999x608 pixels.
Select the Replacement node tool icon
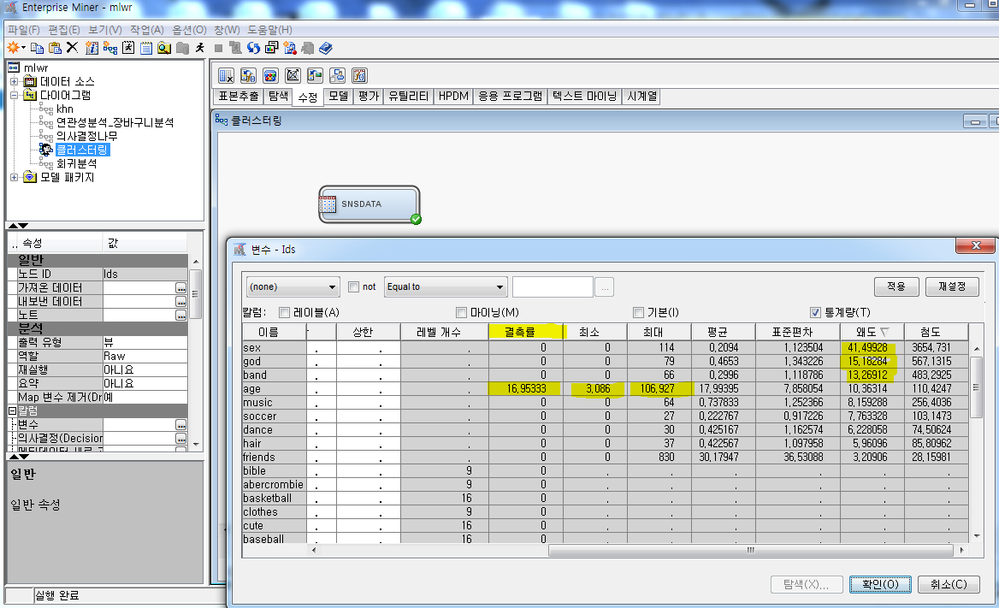coord(315,76)
